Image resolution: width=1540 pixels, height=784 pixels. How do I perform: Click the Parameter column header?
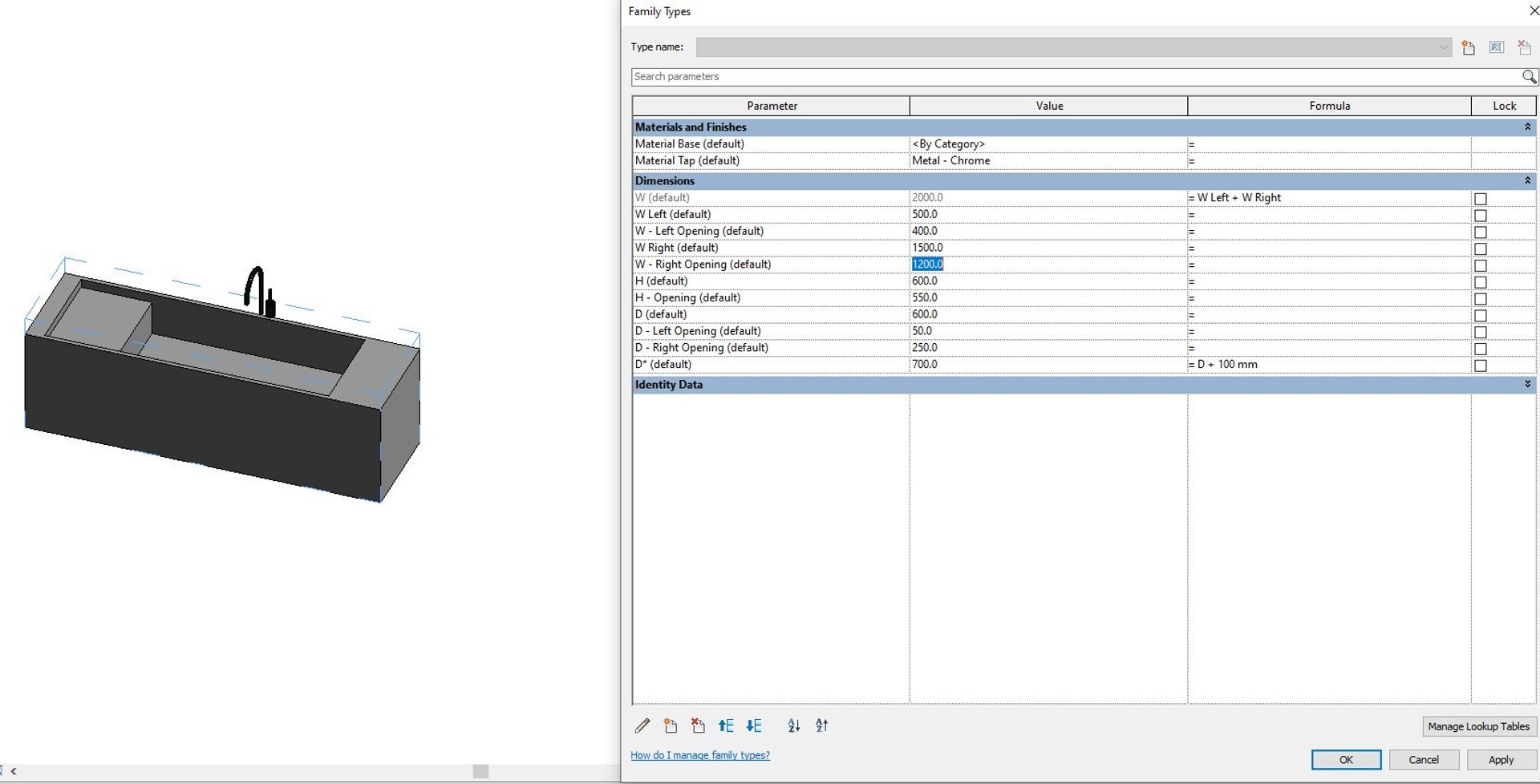click(772, 106)
